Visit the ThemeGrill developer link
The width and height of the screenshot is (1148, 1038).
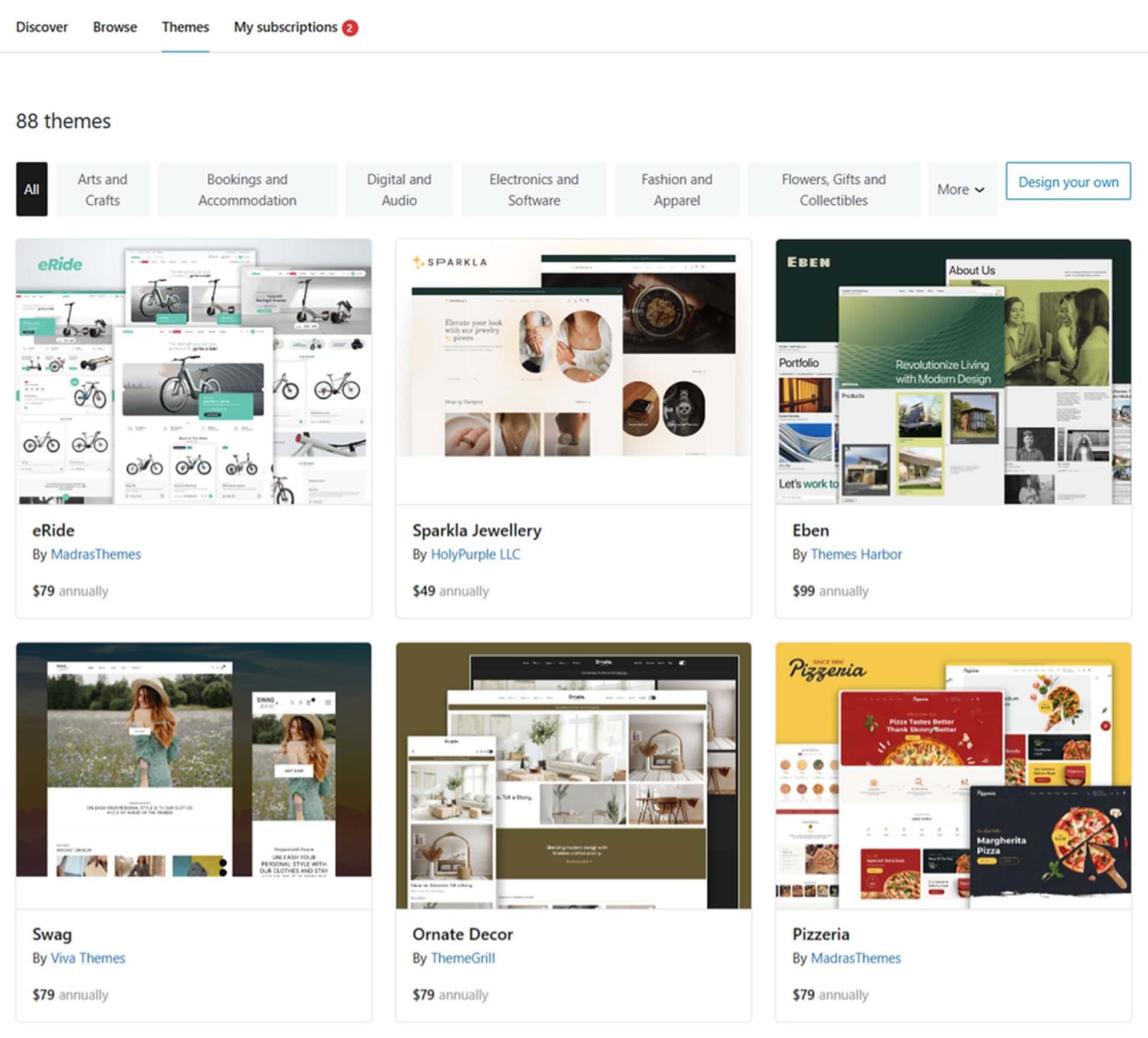(x=463, y=958)
